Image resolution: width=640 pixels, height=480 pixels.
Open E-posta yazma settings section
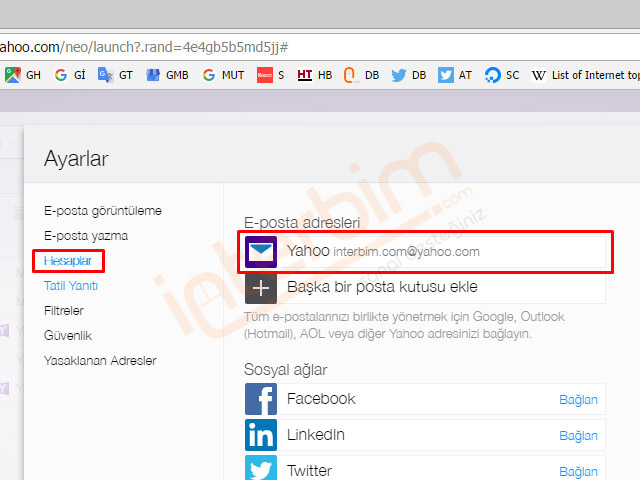[86, 236]
